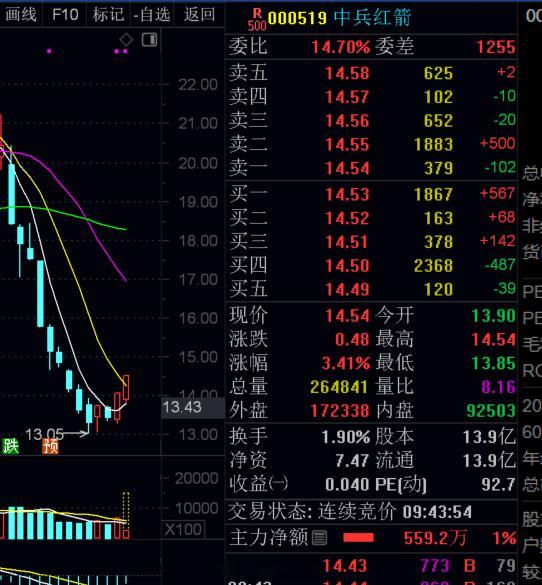Select sell-five price 14.58
Screen dimensions: 542x585
pos(347,73)
